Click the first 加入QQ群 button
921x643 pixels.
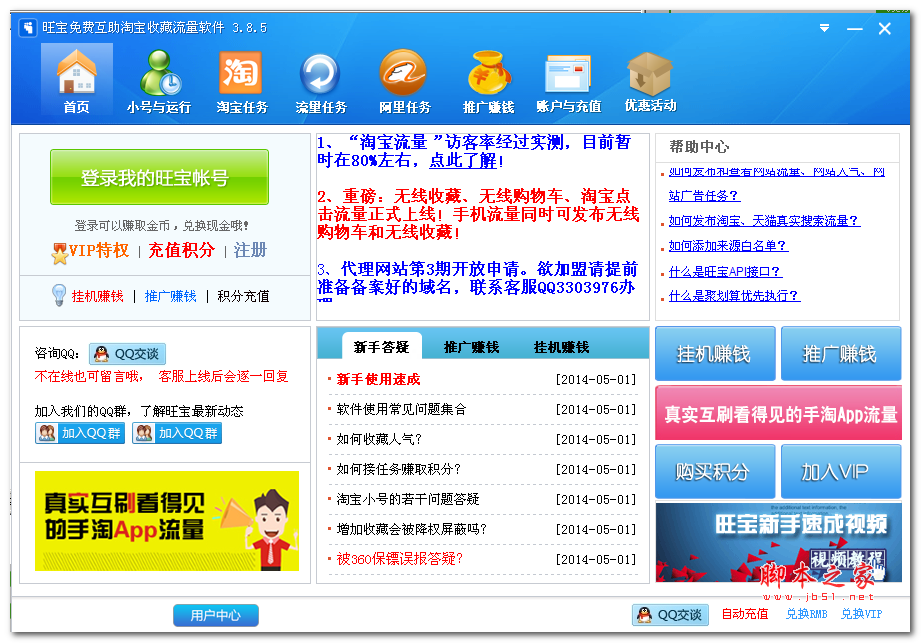coord(80,433)
